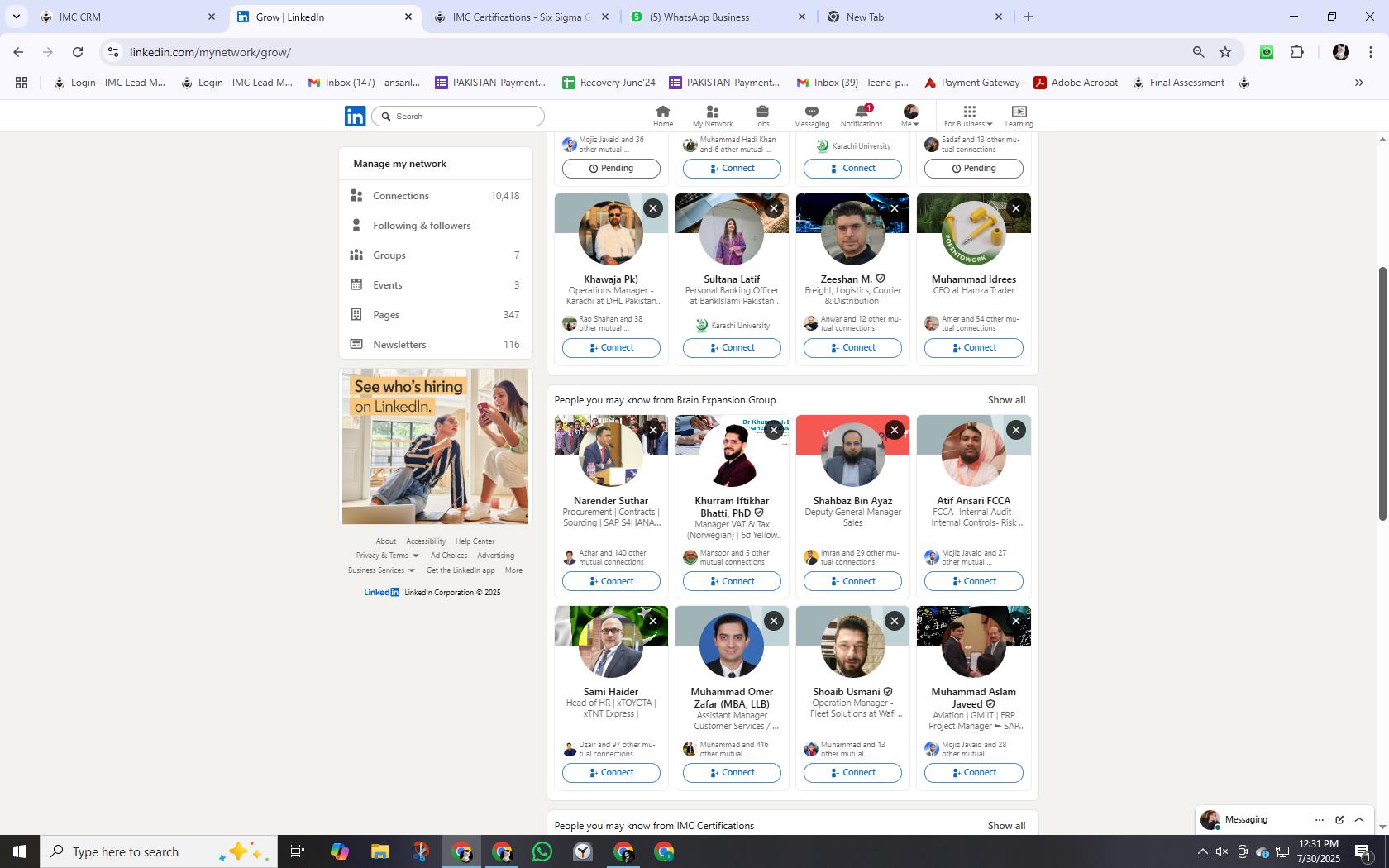1389x868 pixels.
Task: Open File Explorer from taskbar
Action: click(379, 851)
